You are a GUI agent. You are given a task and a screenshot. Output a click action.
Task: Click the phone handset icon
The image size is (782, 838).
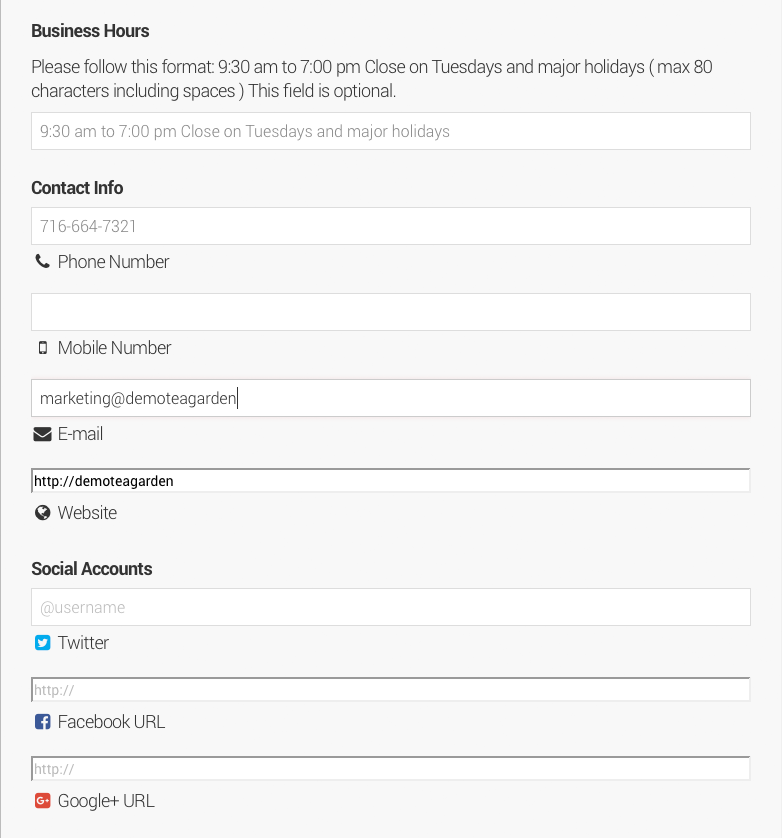click(42, 262)
